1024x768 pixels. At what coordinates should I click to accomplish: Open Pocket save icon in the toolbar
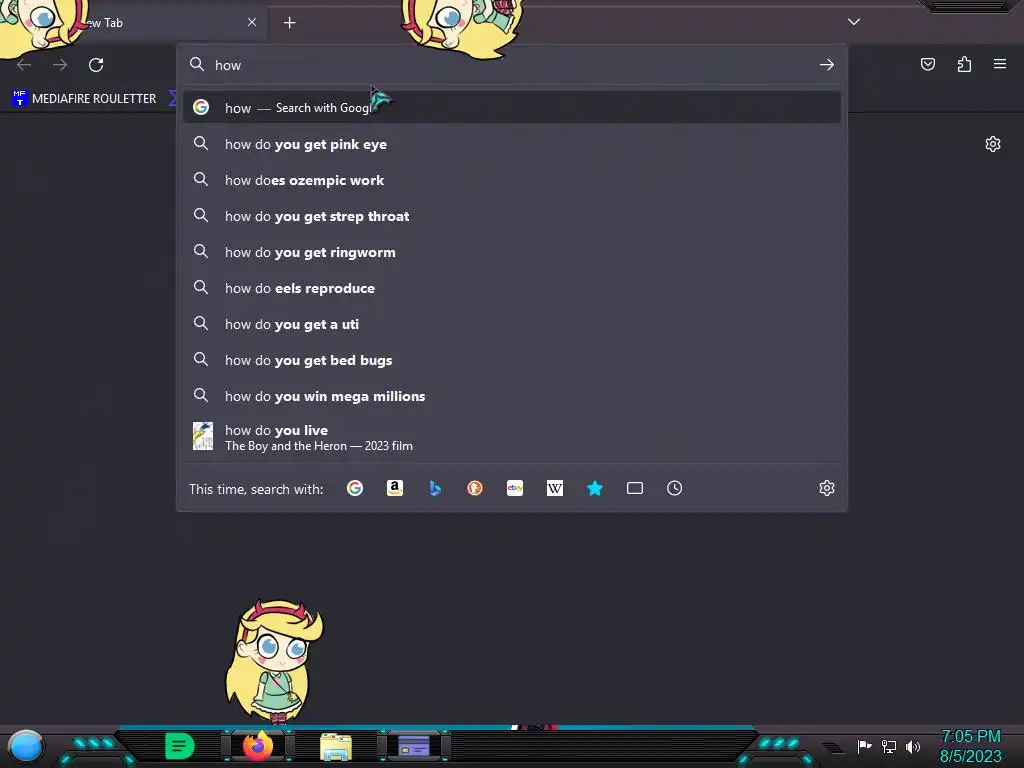(927, 64)
